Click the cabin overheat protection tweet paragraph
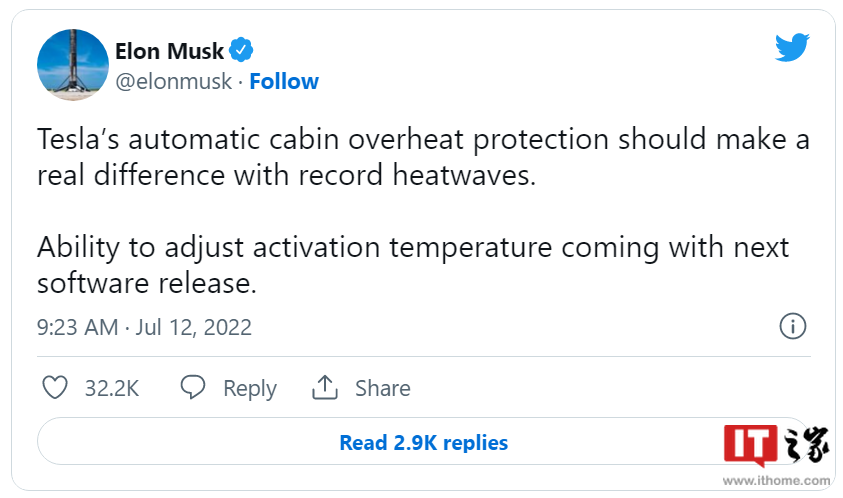This screenshot has width=843, height=498. (423, 140)
